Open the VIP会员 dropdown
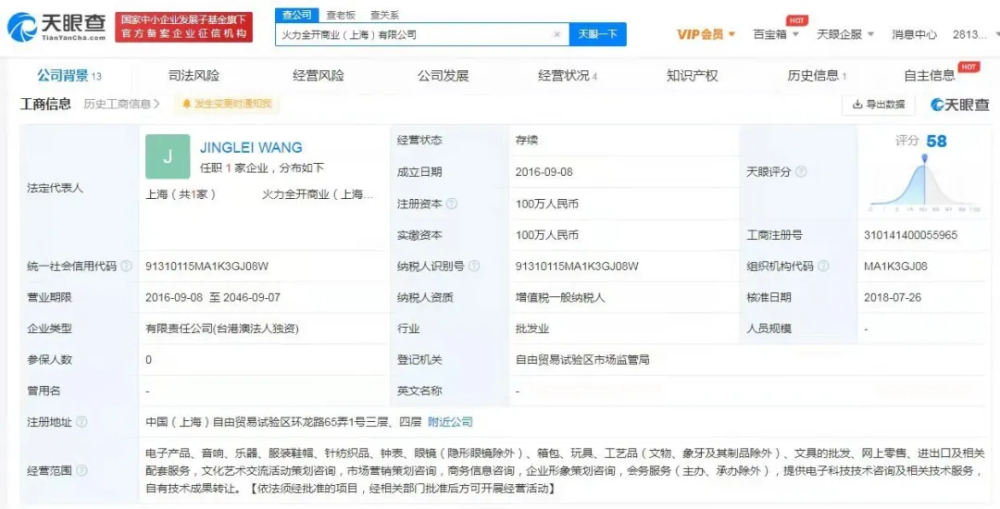 click(706, 34)
